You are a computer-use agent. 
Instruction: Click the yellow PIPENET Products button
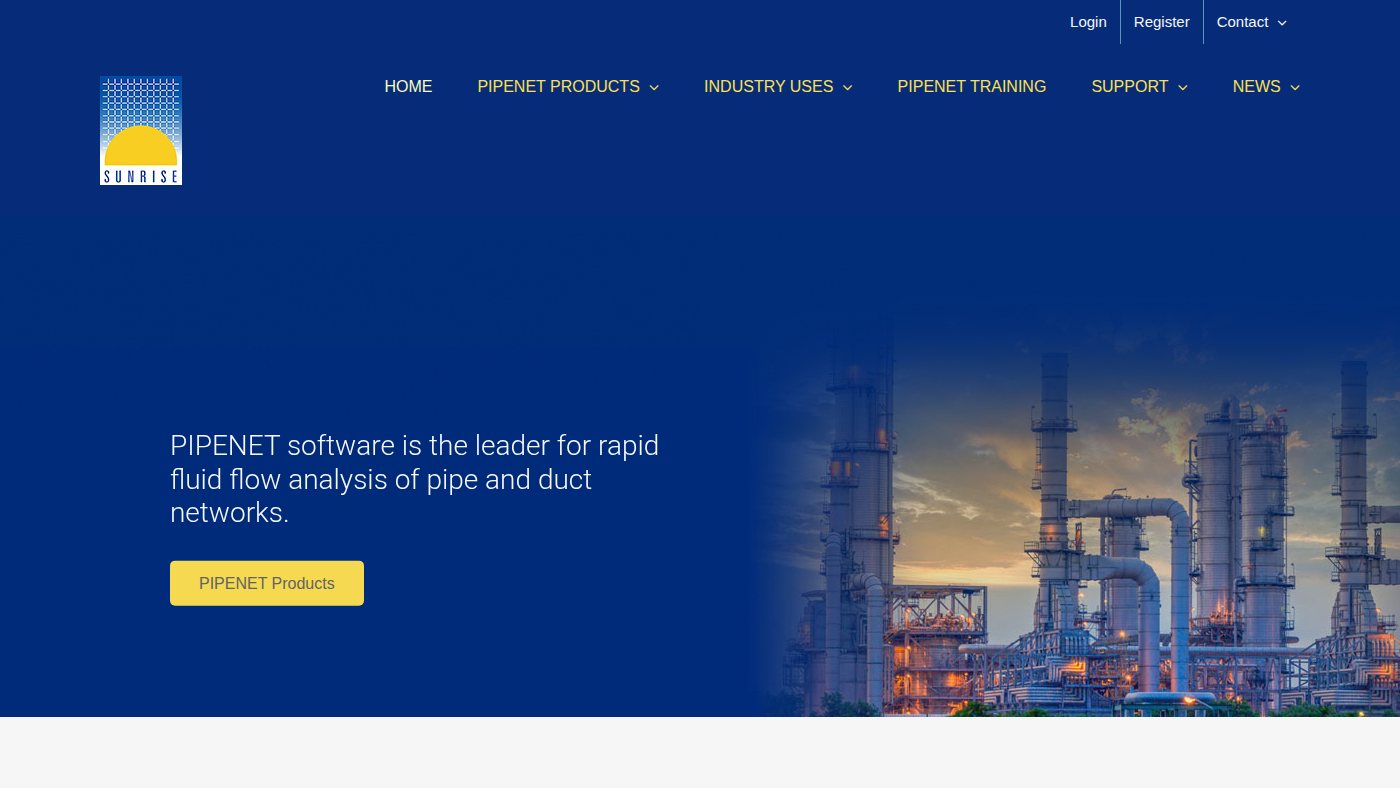267,583
